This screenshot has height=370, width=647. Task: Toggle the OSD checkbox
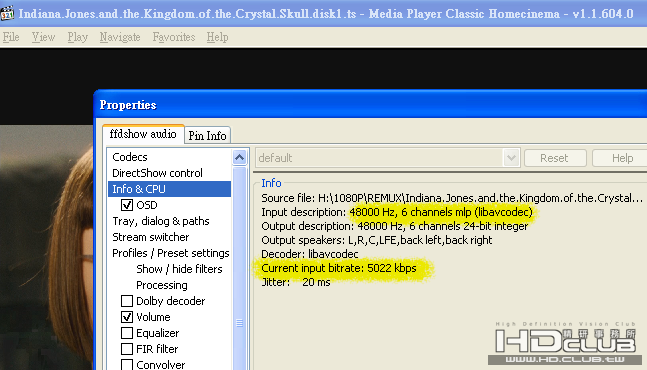pyautogui.click(x=127, y=205)
